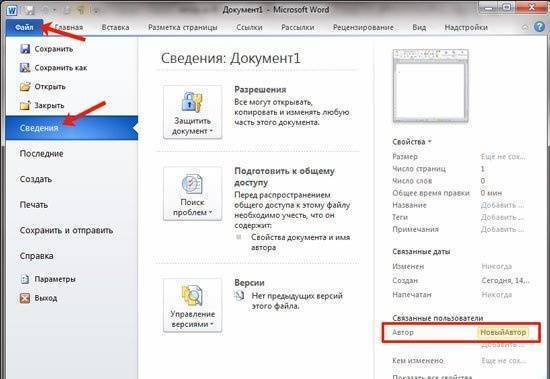
Task: Click the Сохранить как menu command
Action: [61, 68]
